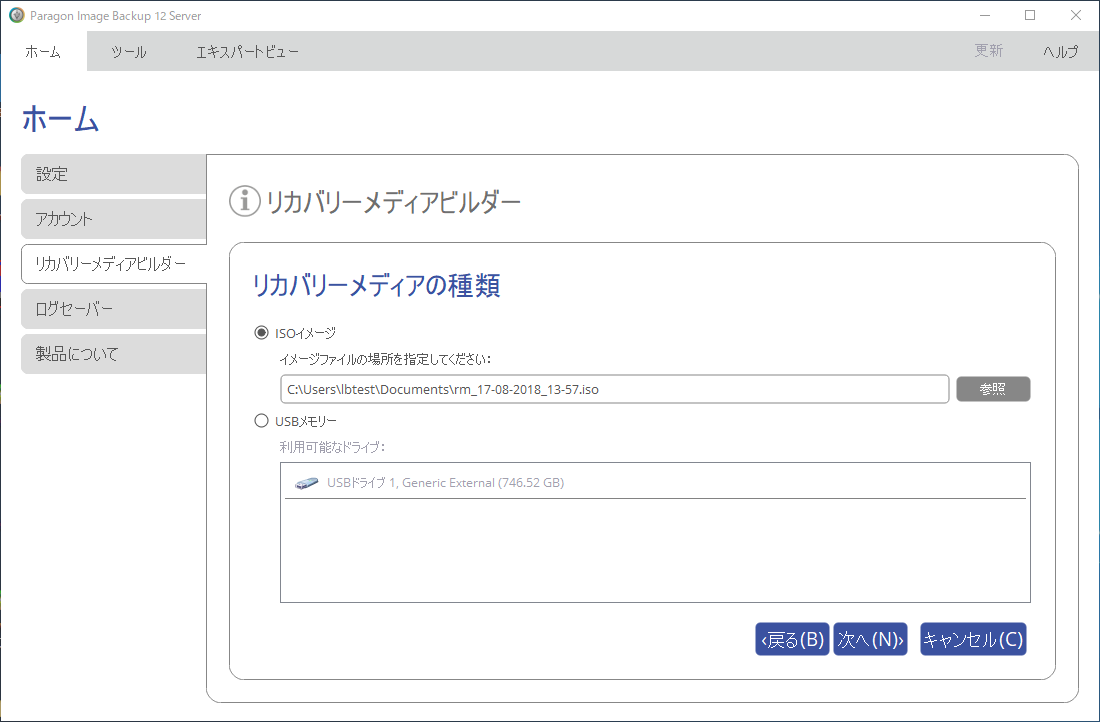Open the ホーム tab
Screen dimensions: 1100x722
pyautogui.click(x=43, y=52)
